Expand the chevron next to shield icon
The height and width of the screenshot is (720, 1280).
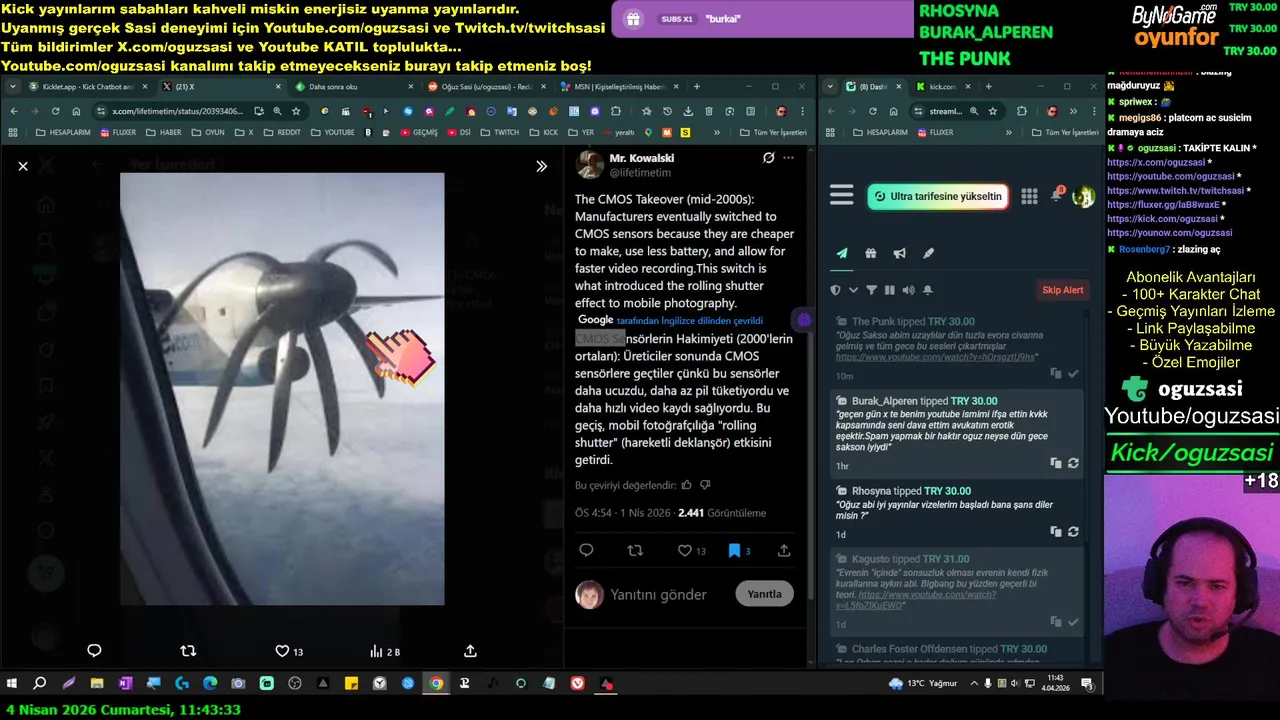coord(853,290)
